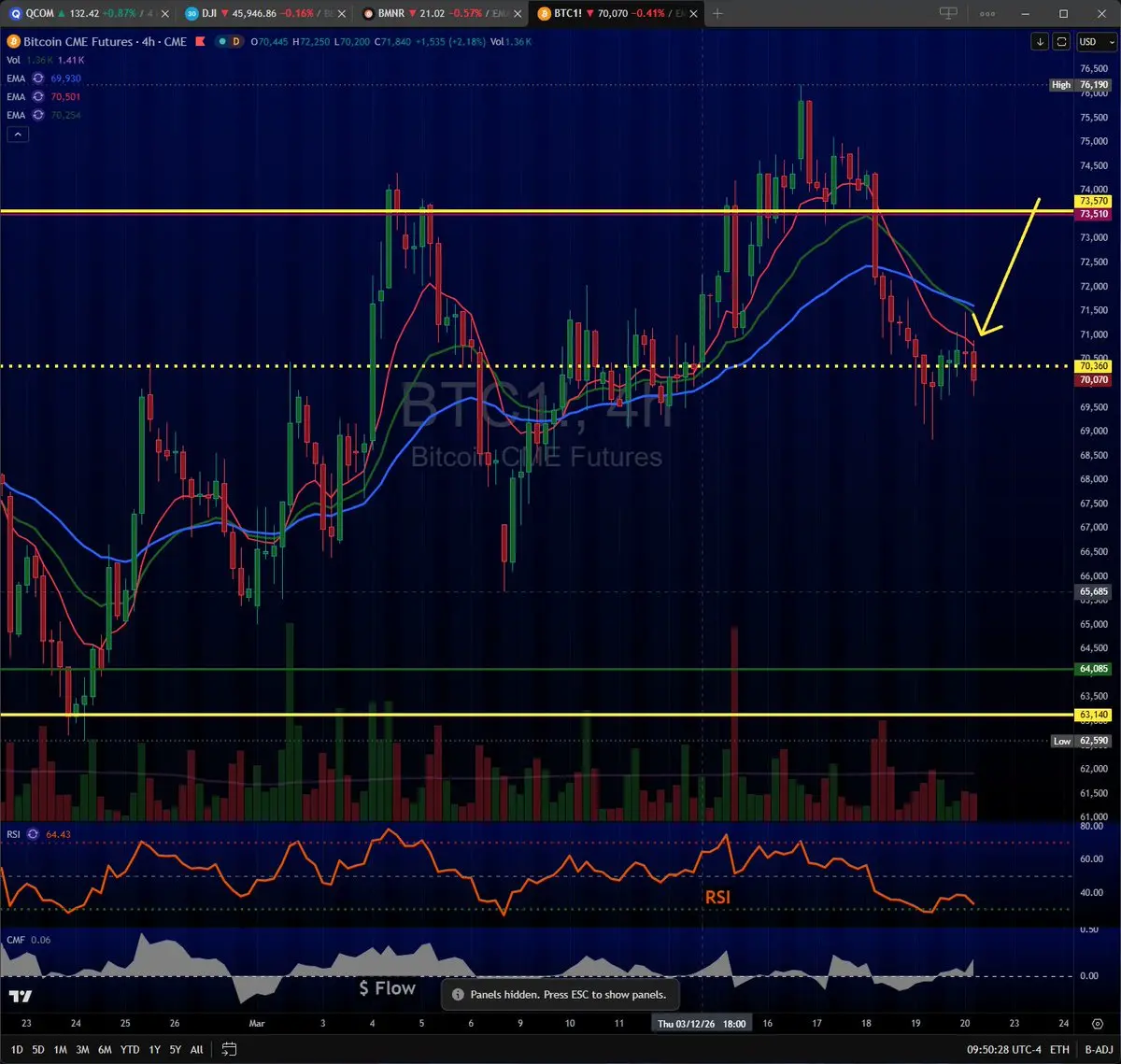Click the 73,570 yellow price label
1121x1064 pixels.
point(1094,201)
